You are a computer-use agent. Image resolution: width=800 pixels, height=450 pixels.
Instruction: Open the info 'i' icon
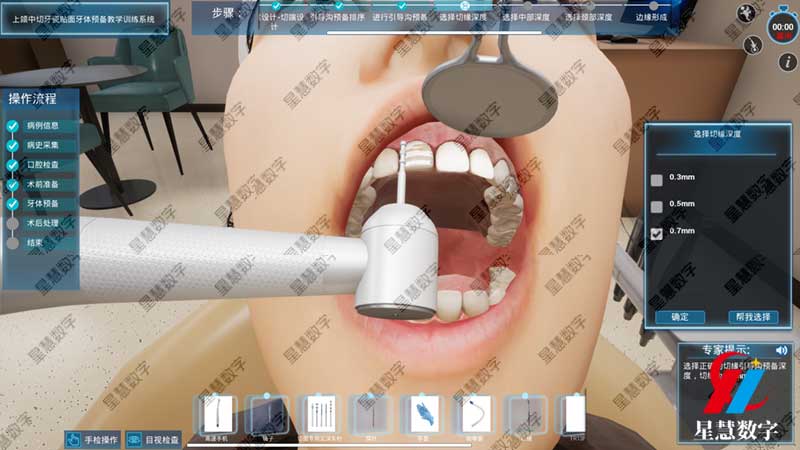[x=787, y=62]
